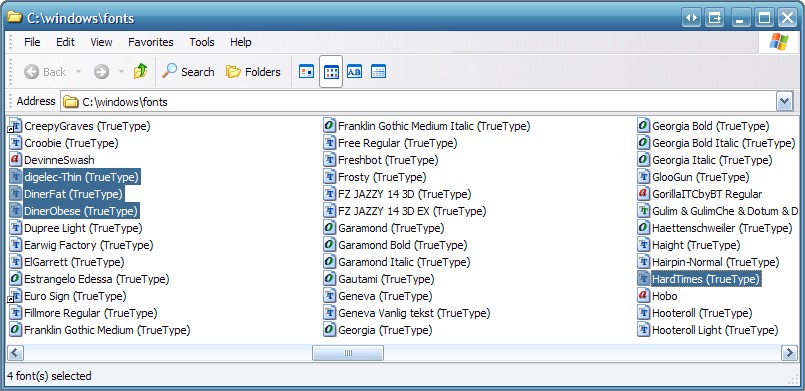
Task: Click Haettenschweiler (TrueType) font name
Action: pyautogui.click(x=722, y=228)
